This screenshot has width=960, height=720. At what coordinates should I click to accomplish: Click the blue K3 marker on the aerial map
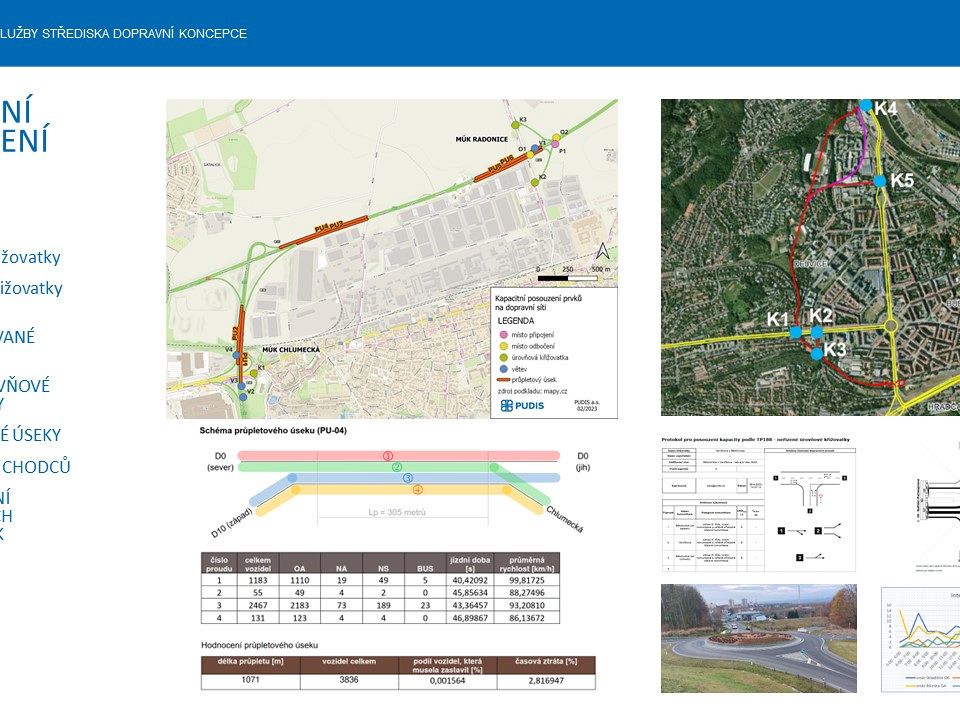(816, 354)
